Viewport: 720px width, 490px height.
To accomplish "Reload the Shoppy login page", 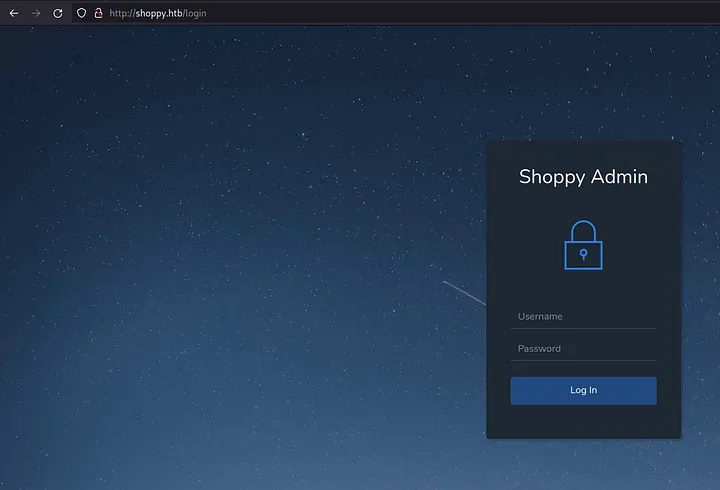I will click(58, 13).
